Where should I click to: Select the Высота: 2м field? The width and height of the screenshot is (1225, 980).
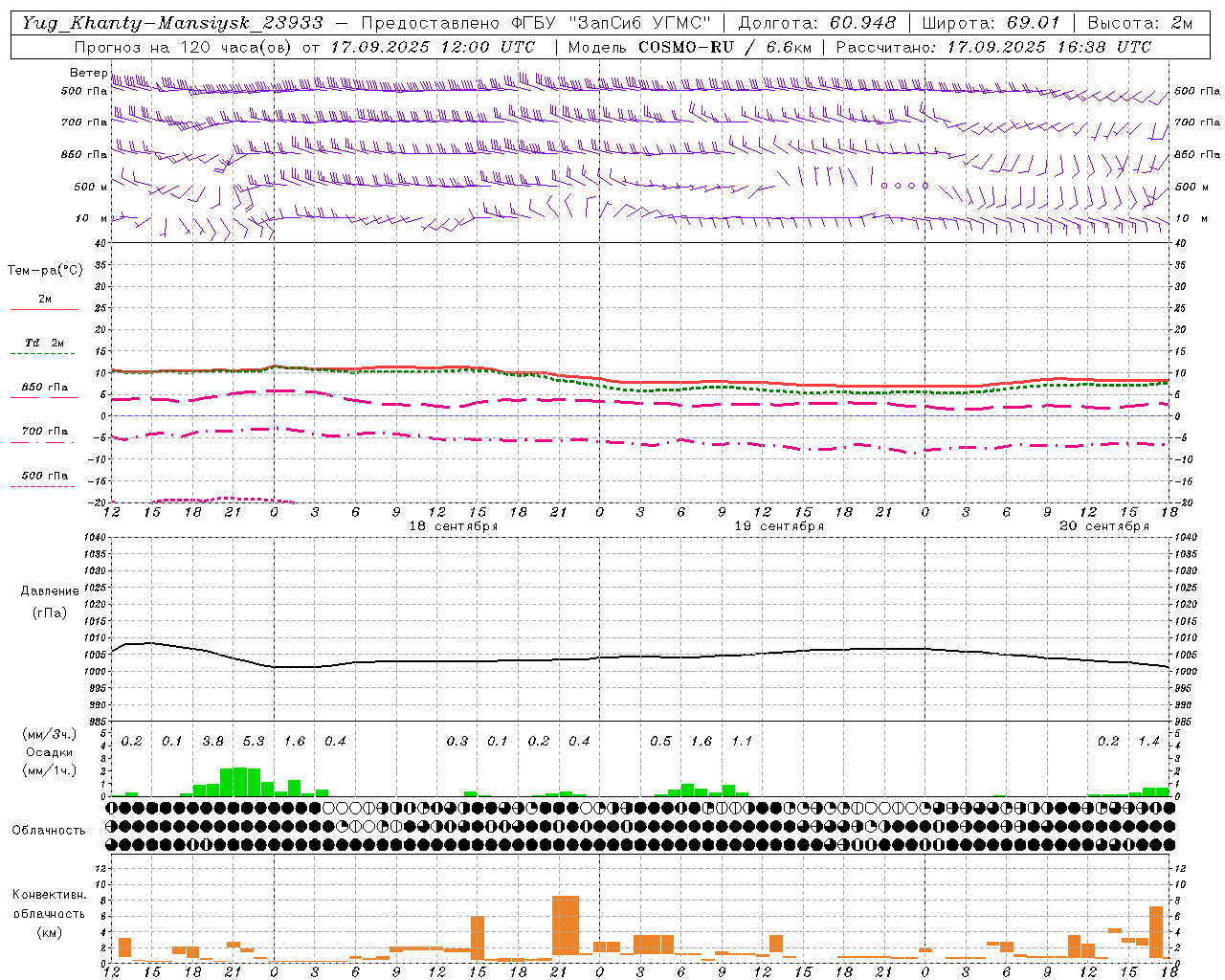coord(1140,23)
